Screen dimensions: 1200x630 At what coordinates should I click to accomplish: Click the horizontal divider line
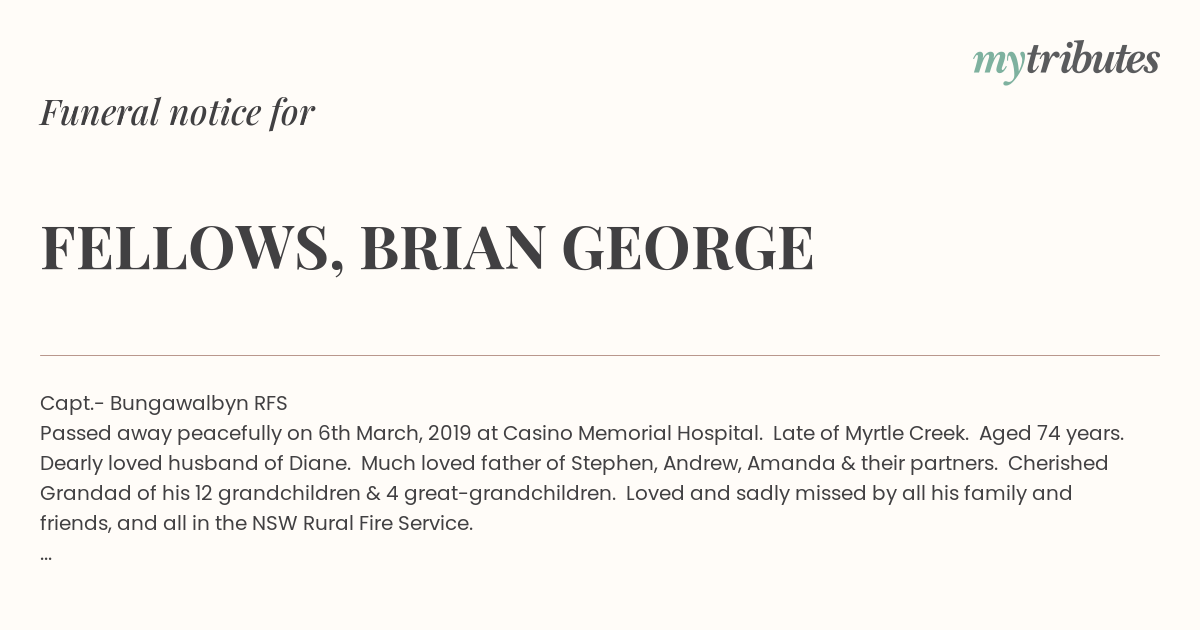pos(600,355)
